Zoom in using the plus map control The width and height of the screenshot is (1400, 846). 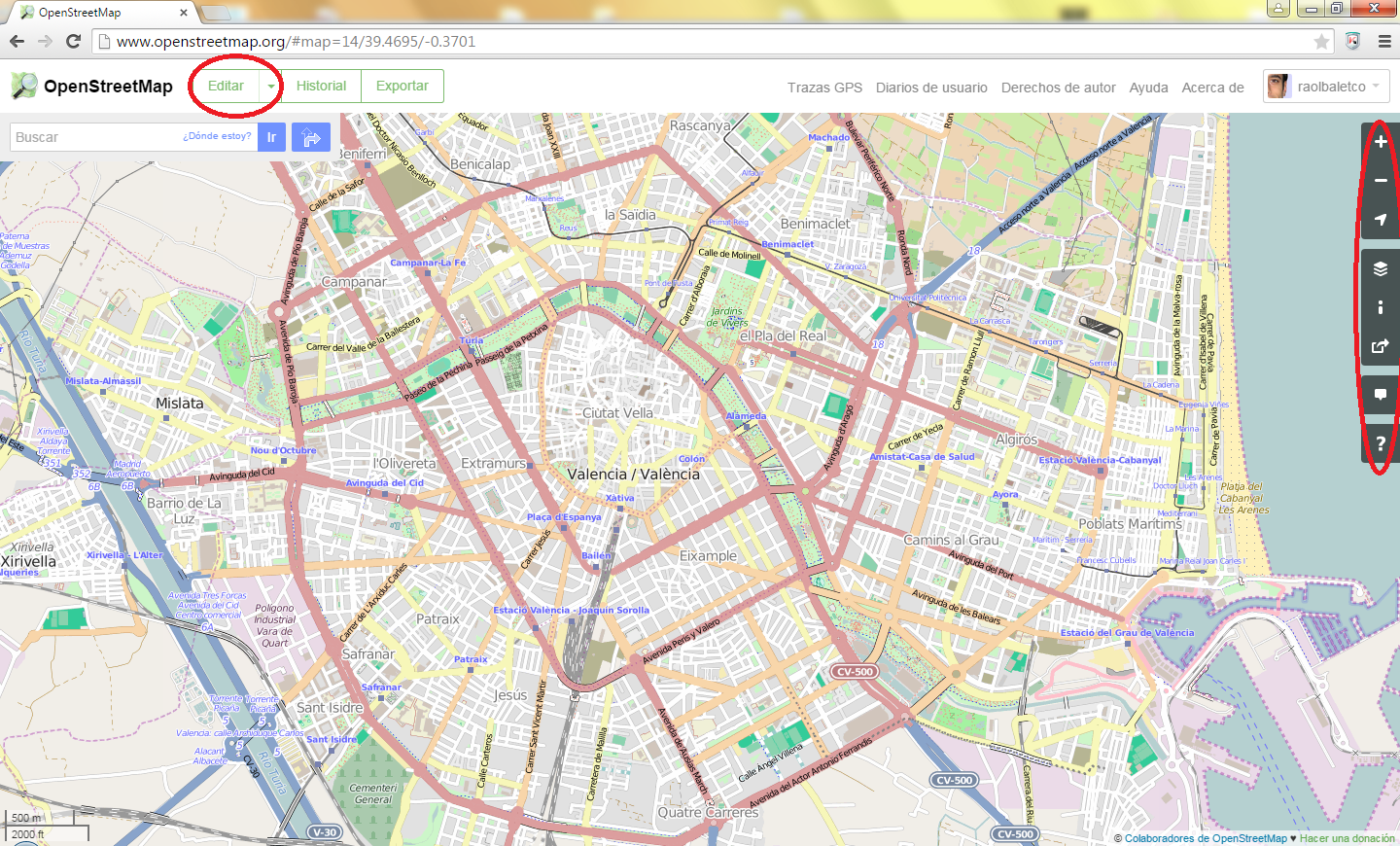(1381, 142)
